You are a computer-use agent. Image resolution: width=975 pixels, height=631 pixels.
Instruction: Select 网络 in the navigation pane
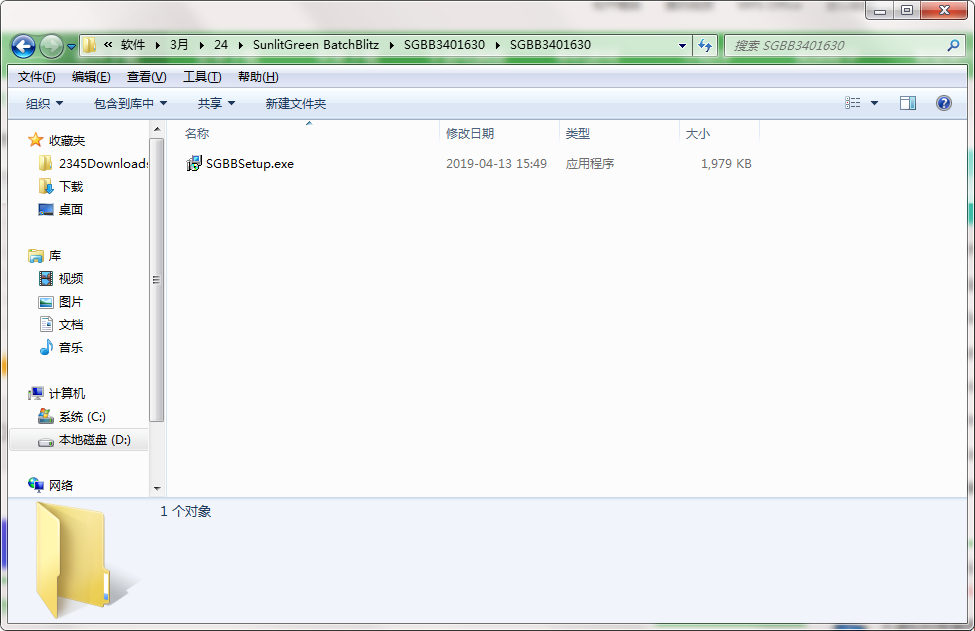(61, 486)
